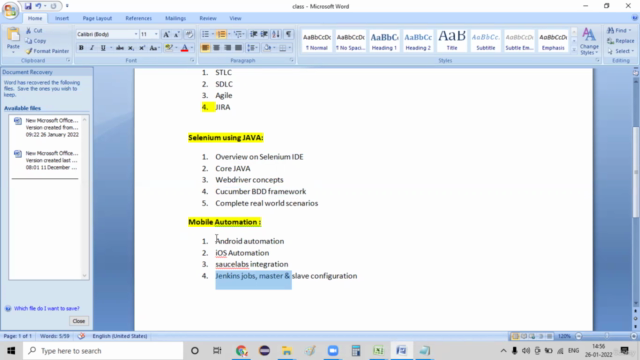This screenshot has width=640, height=360.
Task: Open font size dropdown
Action: coord(156,34)
